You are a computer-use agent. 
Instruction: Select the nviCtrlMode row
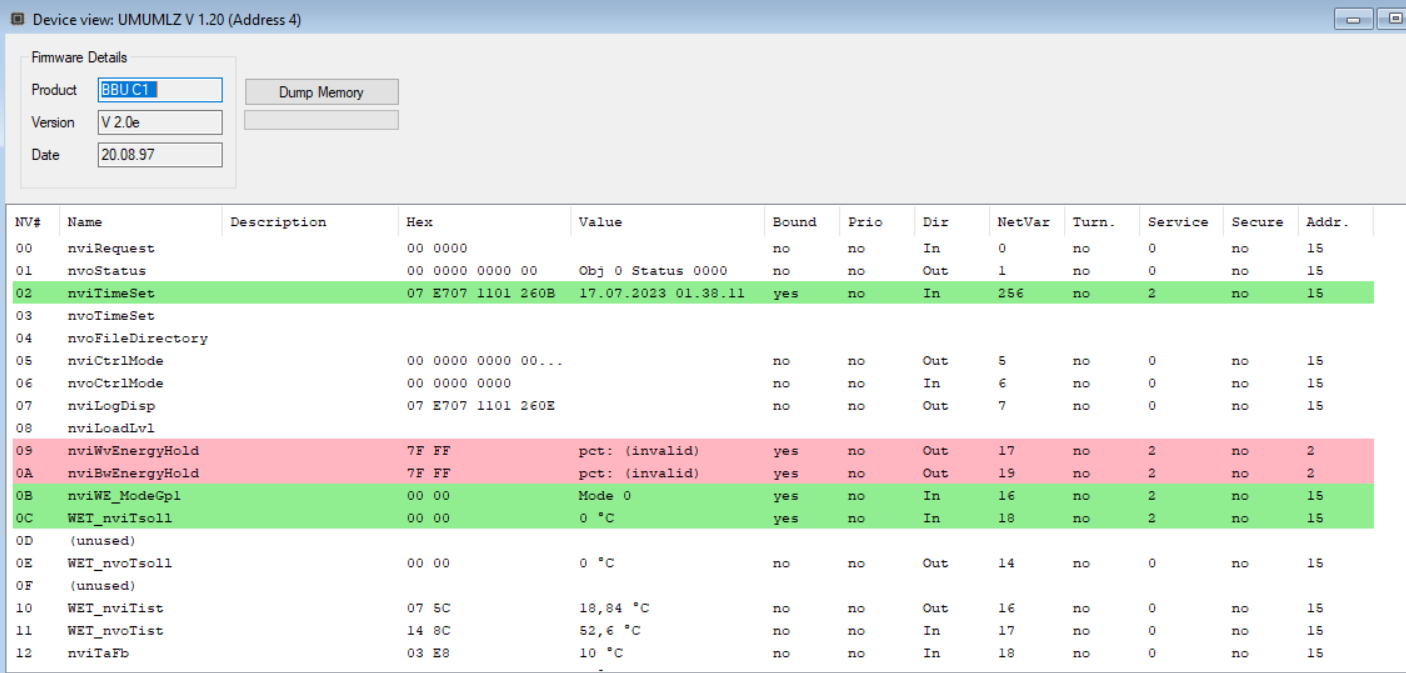691,361
